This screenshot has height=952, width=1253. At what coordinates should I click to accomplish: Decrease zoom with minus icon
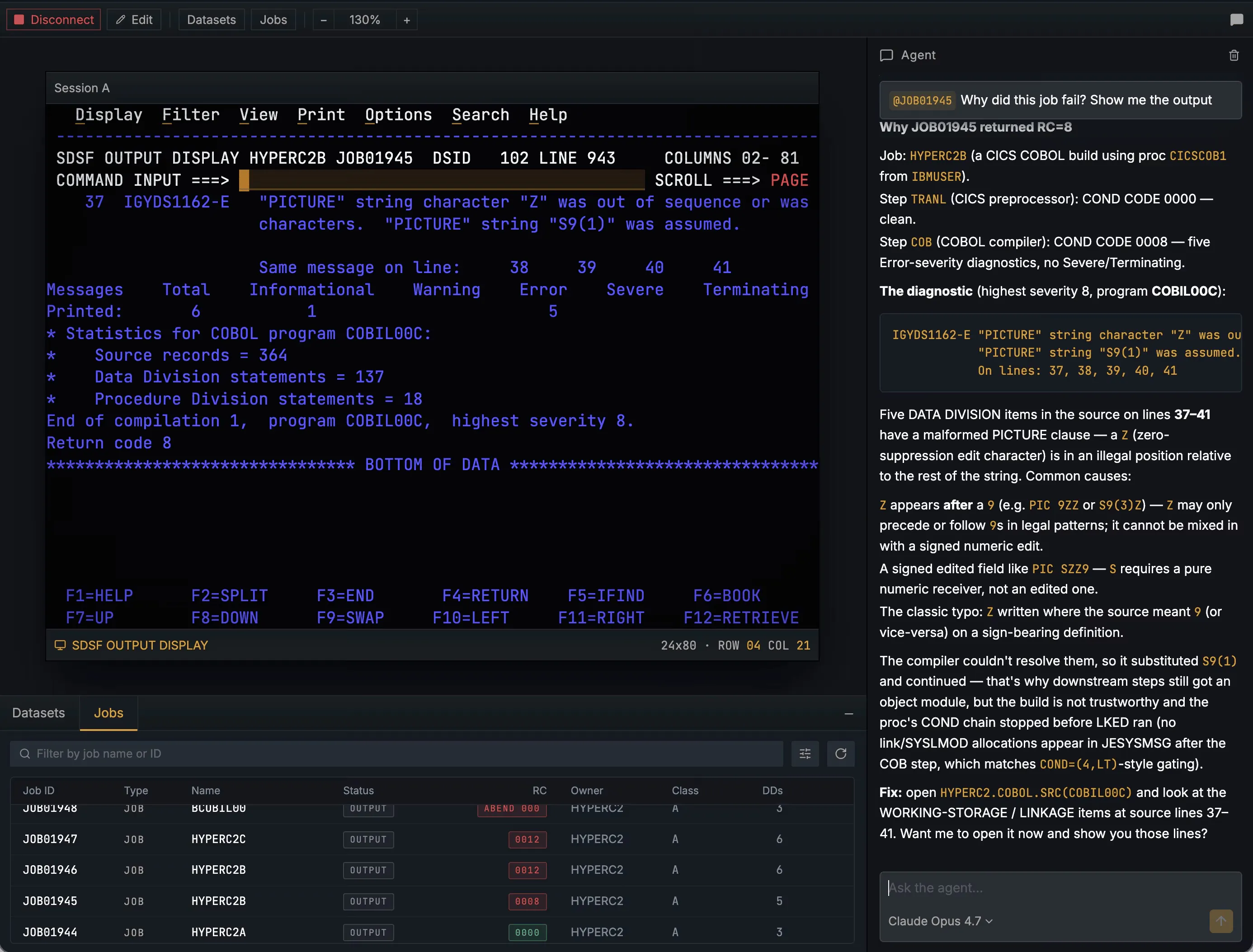point(324,20)
